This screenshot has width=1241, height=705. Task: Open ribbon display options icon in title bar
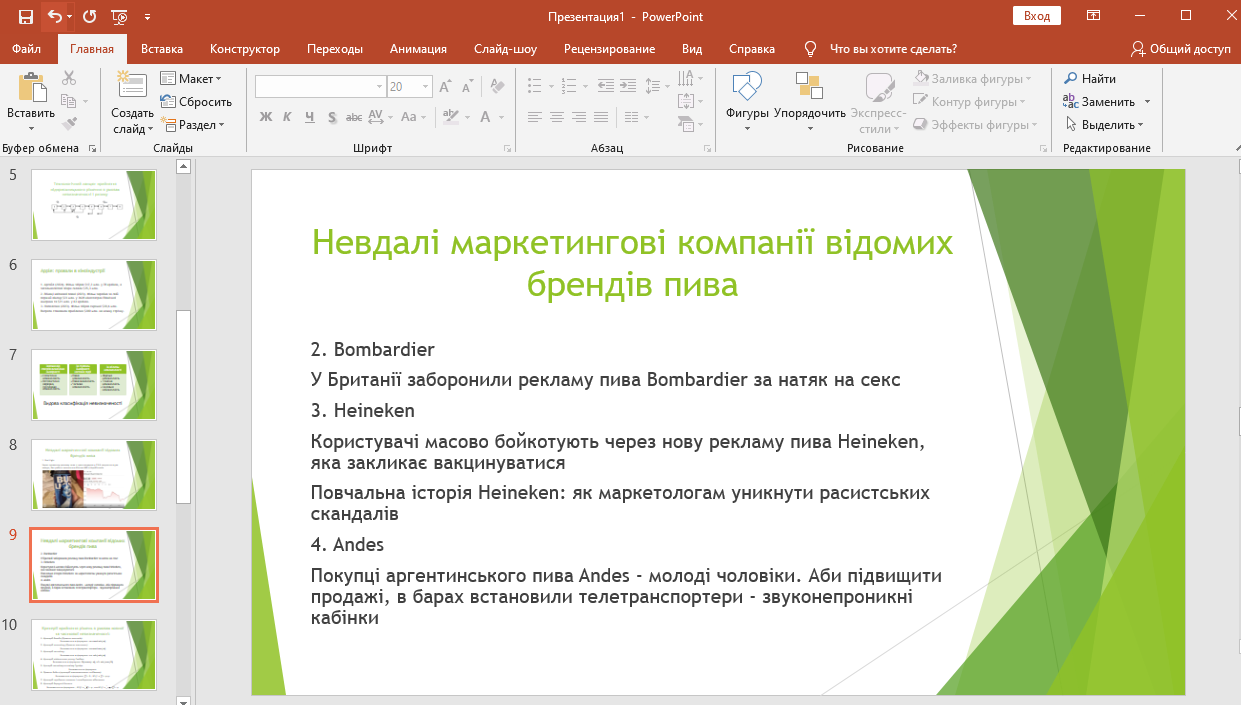1094,16
